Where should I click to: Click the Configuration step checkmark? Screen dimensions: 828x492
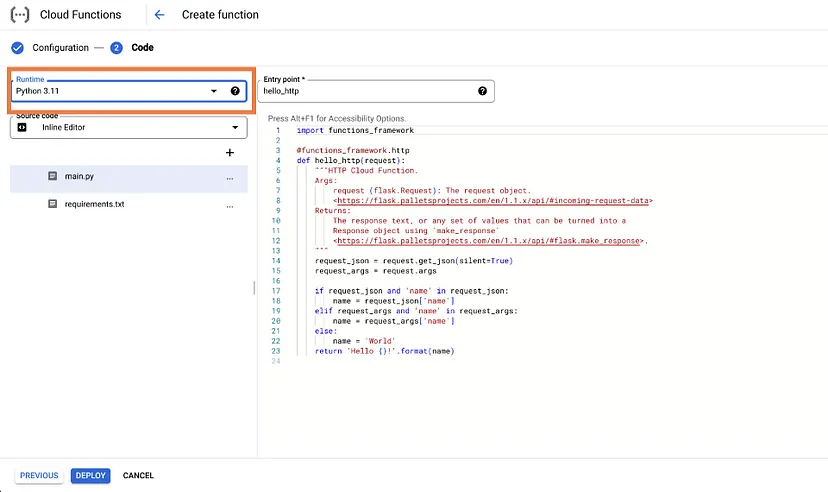click(17, 48)
